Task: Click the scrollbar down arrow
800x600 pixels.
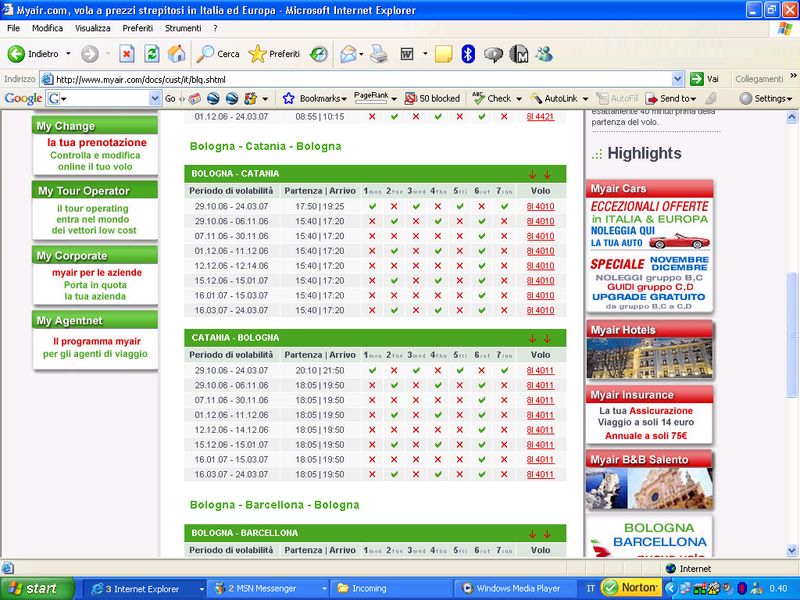Action: pyautogui.click(x=791, y=551)
